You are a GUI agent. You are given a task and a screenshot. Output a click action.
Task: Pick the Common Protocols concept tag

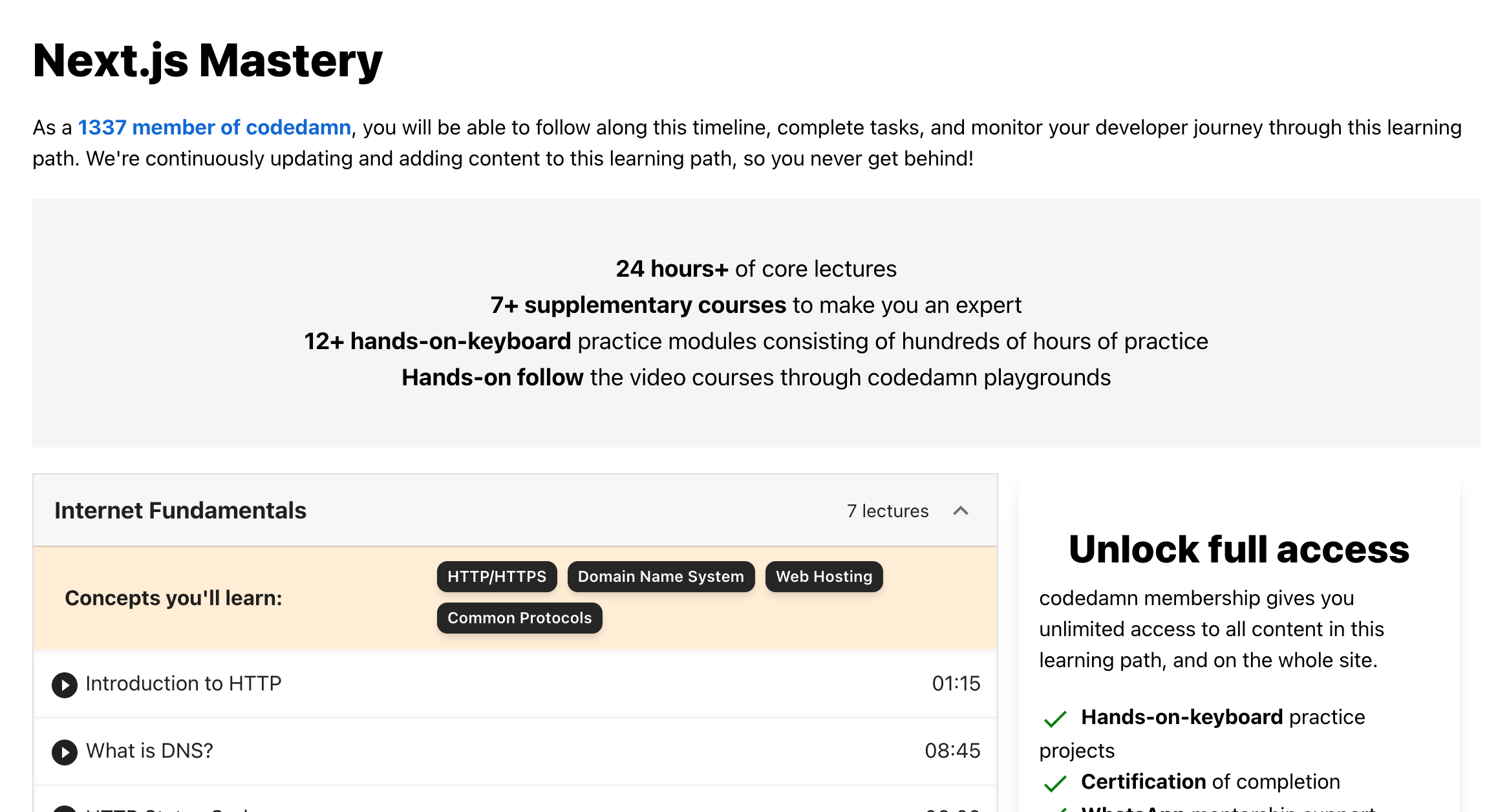519,618
